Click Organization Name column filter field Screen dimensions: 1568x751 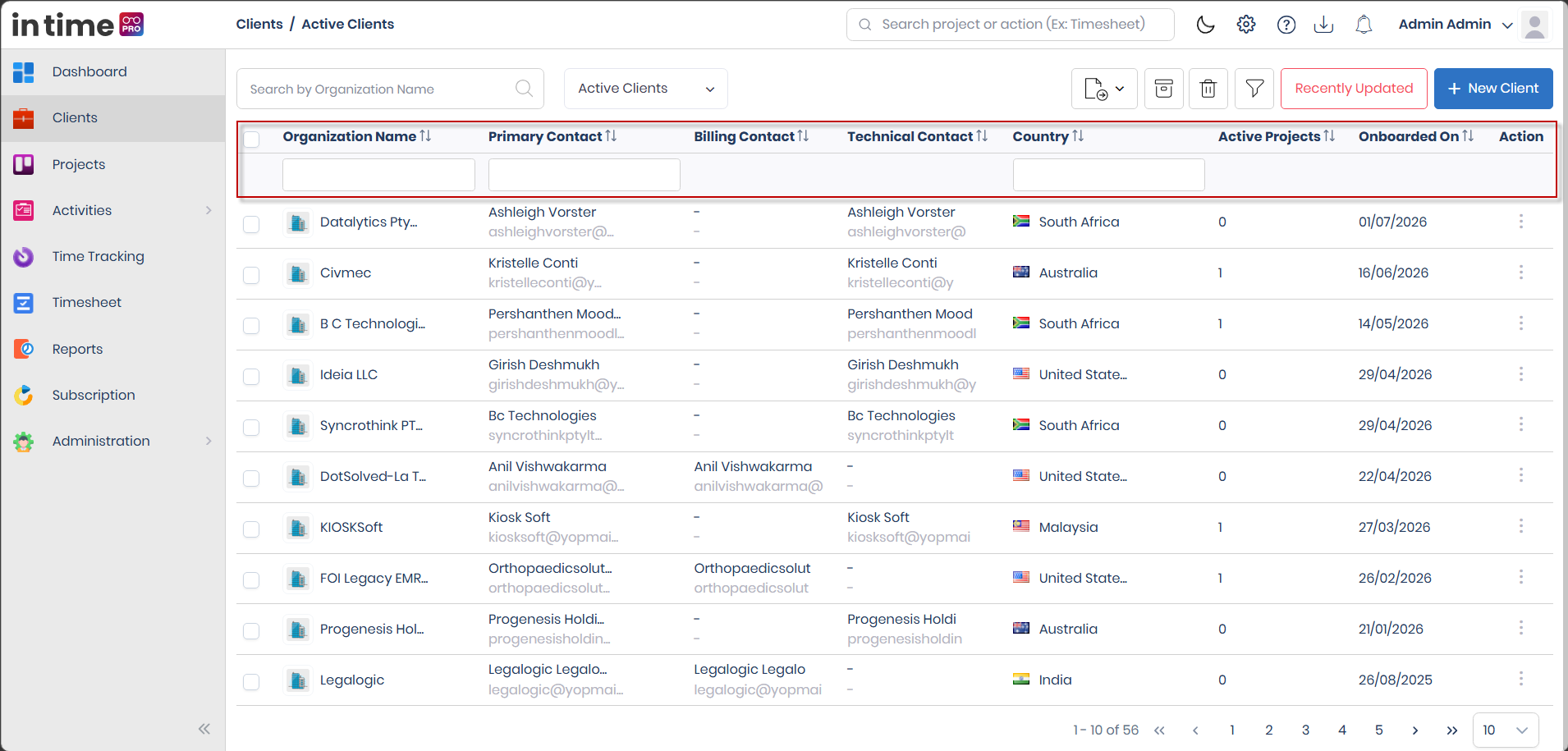(x=378, y=175)
